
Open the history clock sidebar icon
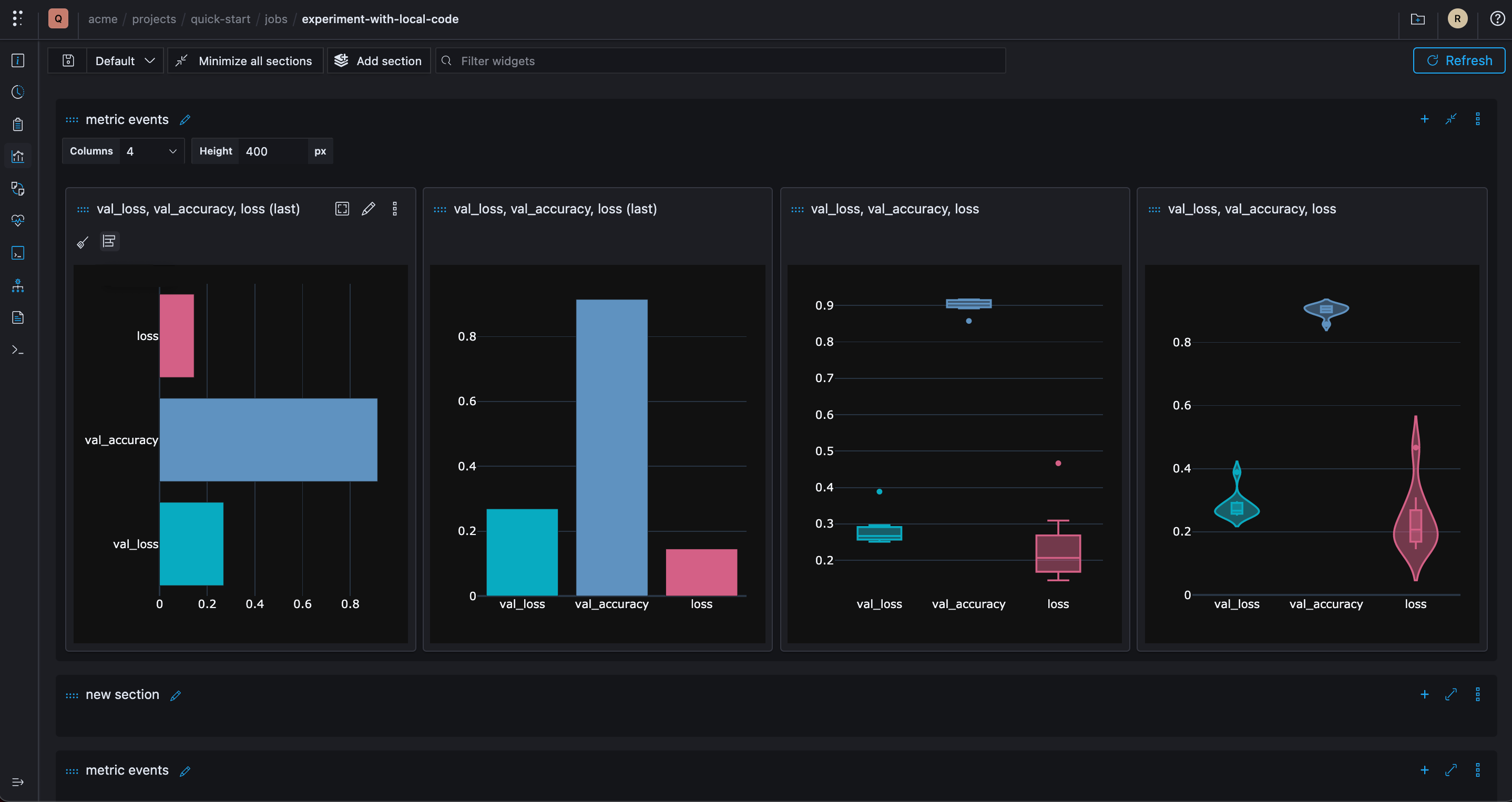pyautogui.click(x=17, y=92)
